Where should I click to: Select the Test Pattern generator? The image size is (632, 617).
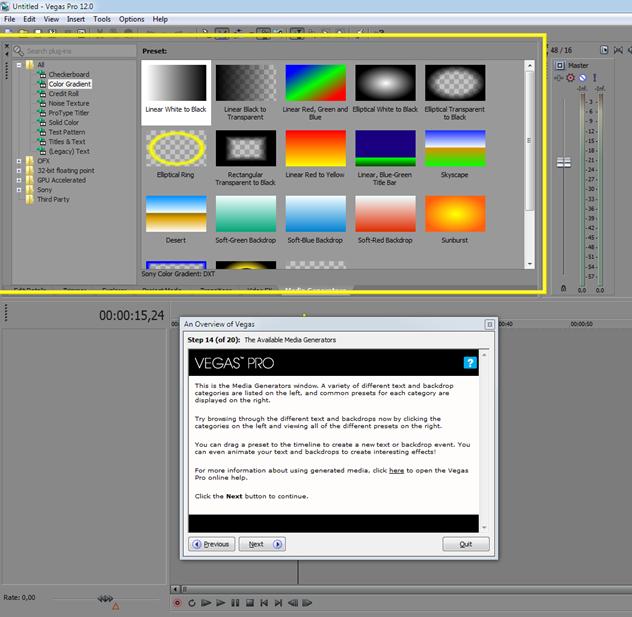[67, 132]
